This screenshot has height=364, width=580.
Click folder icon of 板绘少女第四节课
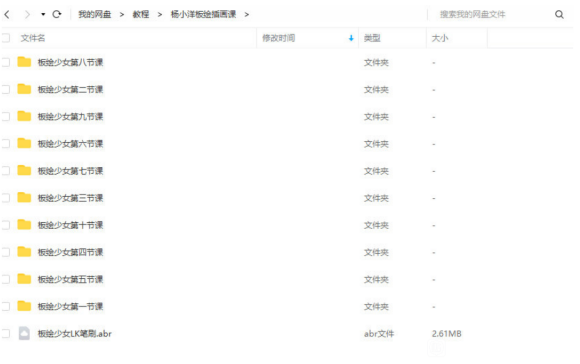pyautogui.click(x=24, y=252)
